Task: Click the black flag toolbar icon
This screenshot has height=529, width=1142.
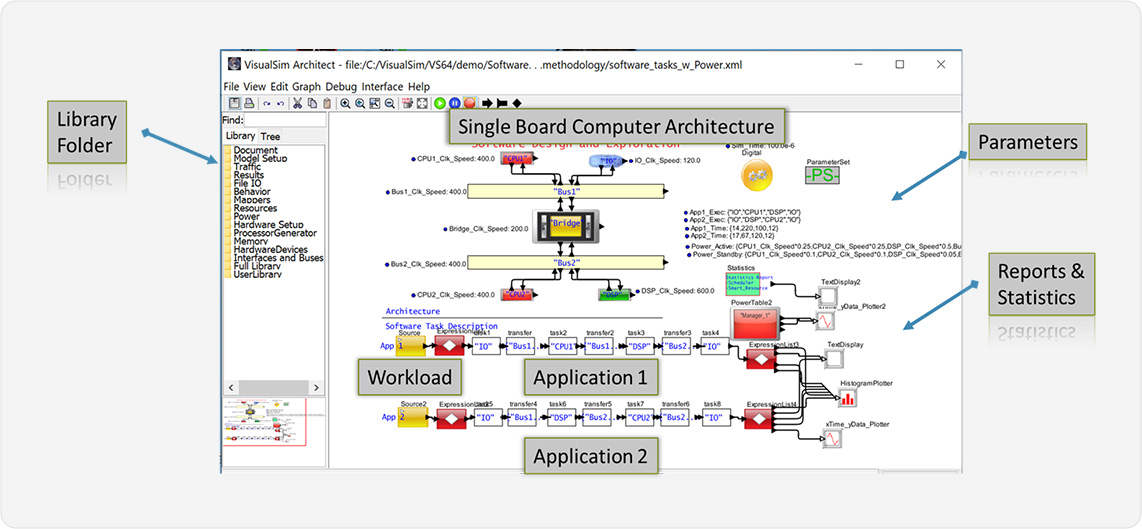Action: coord(502,103)
